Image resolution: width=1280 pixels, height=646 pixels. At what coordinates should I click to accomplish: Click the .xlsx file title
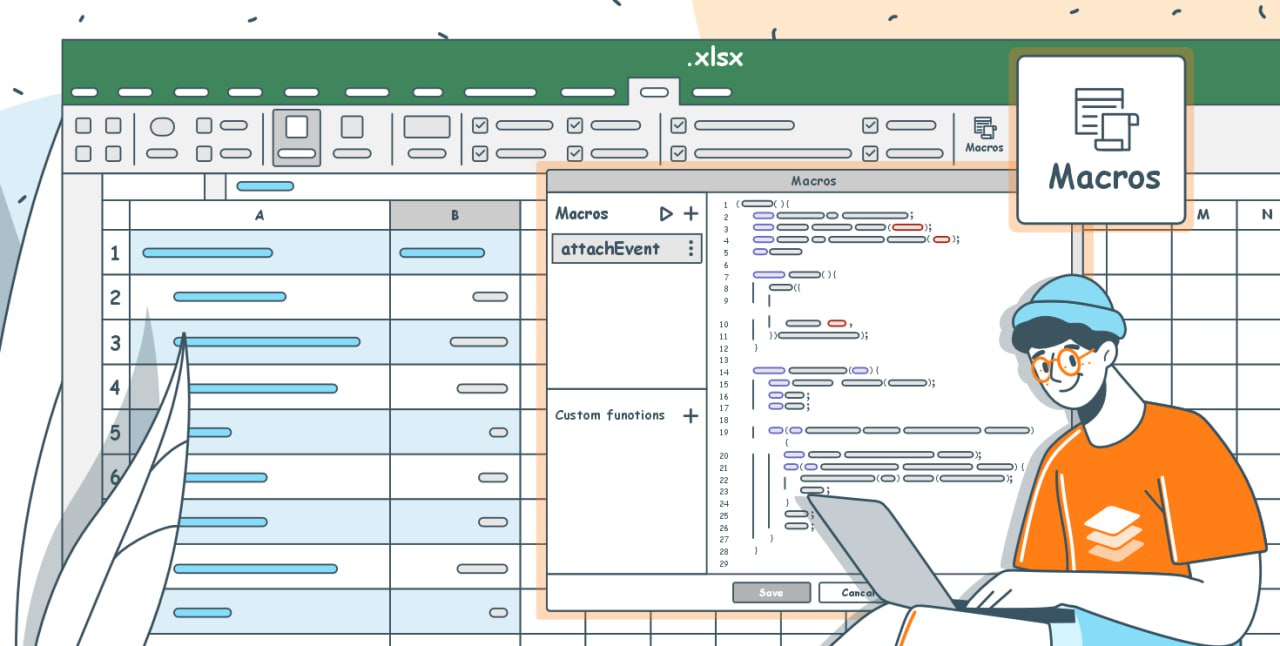coord(715,58)
